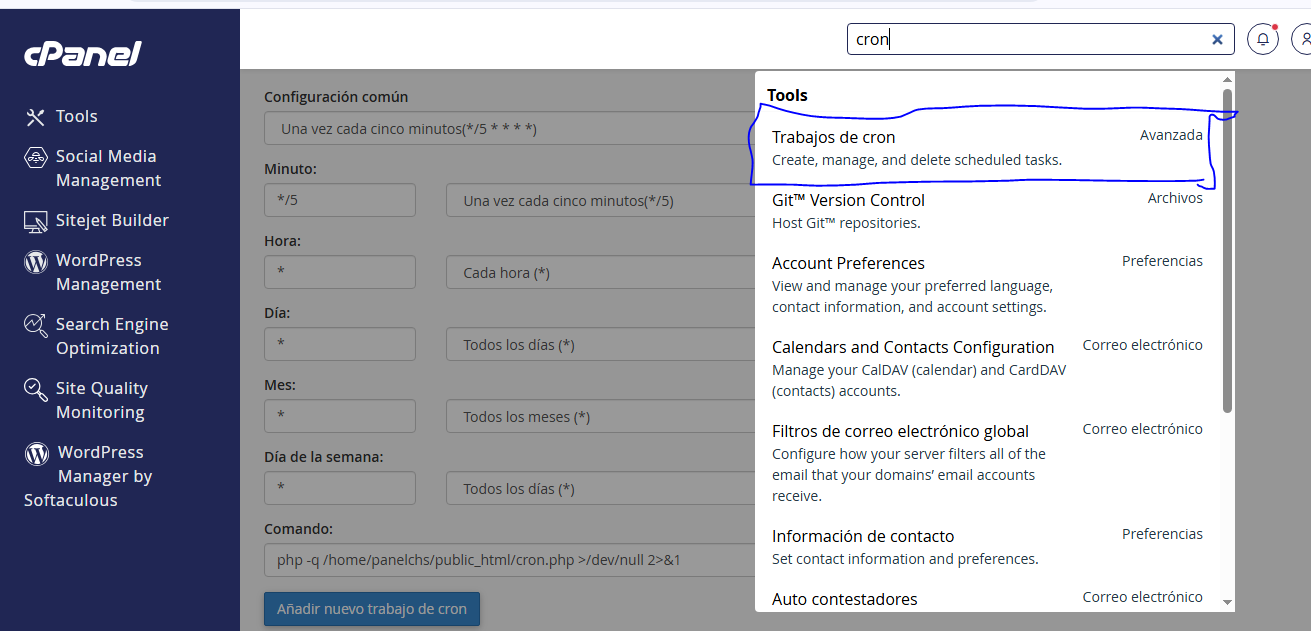The image size is (1311, 631).
Task: Open the Hora preset dropdown
Action: [600, 272]
